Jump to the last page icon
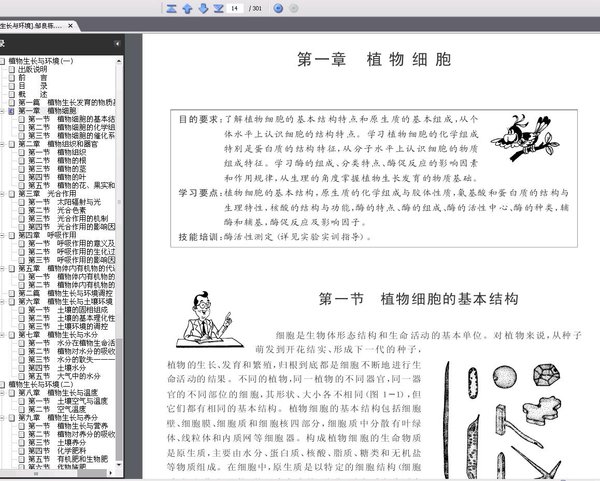 [218, 8]
